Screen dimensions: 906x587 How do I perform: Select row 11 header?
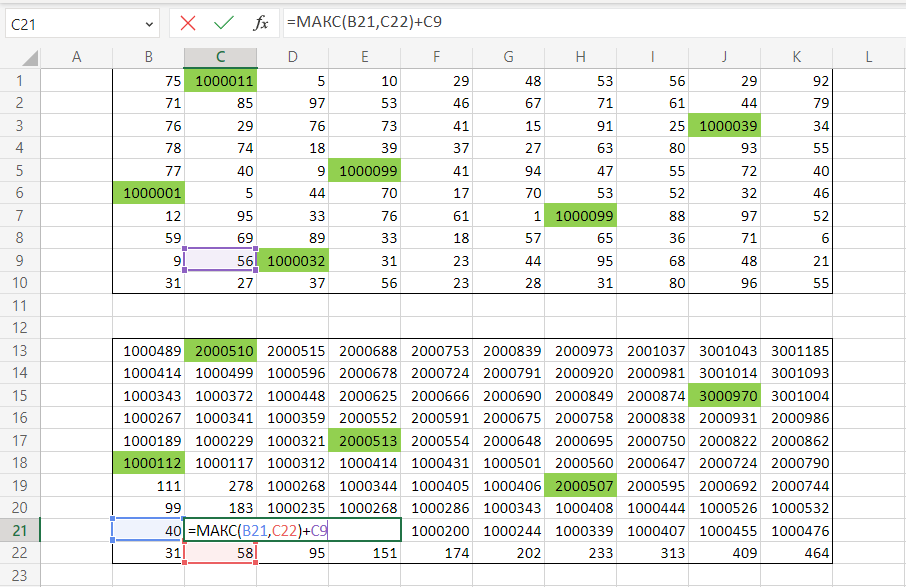click(20, 305)
